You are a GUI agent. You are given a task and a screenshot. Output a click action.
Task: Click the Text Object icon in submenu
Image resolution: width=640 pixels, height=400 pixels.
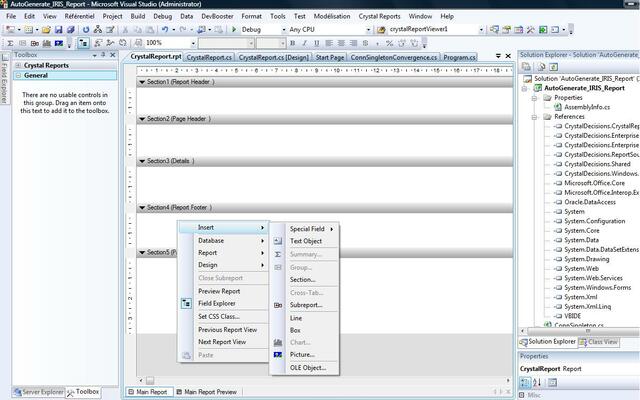[278, 241]
